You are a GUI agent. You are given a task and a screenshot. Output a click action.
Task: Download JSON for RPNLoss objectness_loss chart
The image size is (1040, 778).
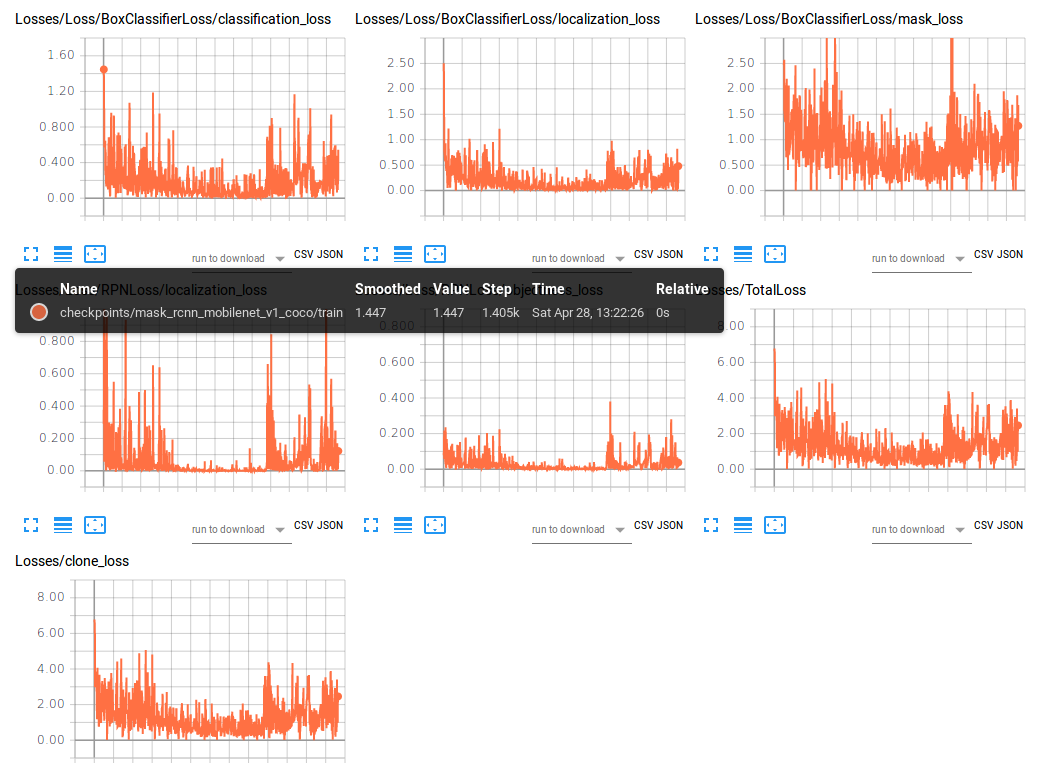(x=670, y=525)
